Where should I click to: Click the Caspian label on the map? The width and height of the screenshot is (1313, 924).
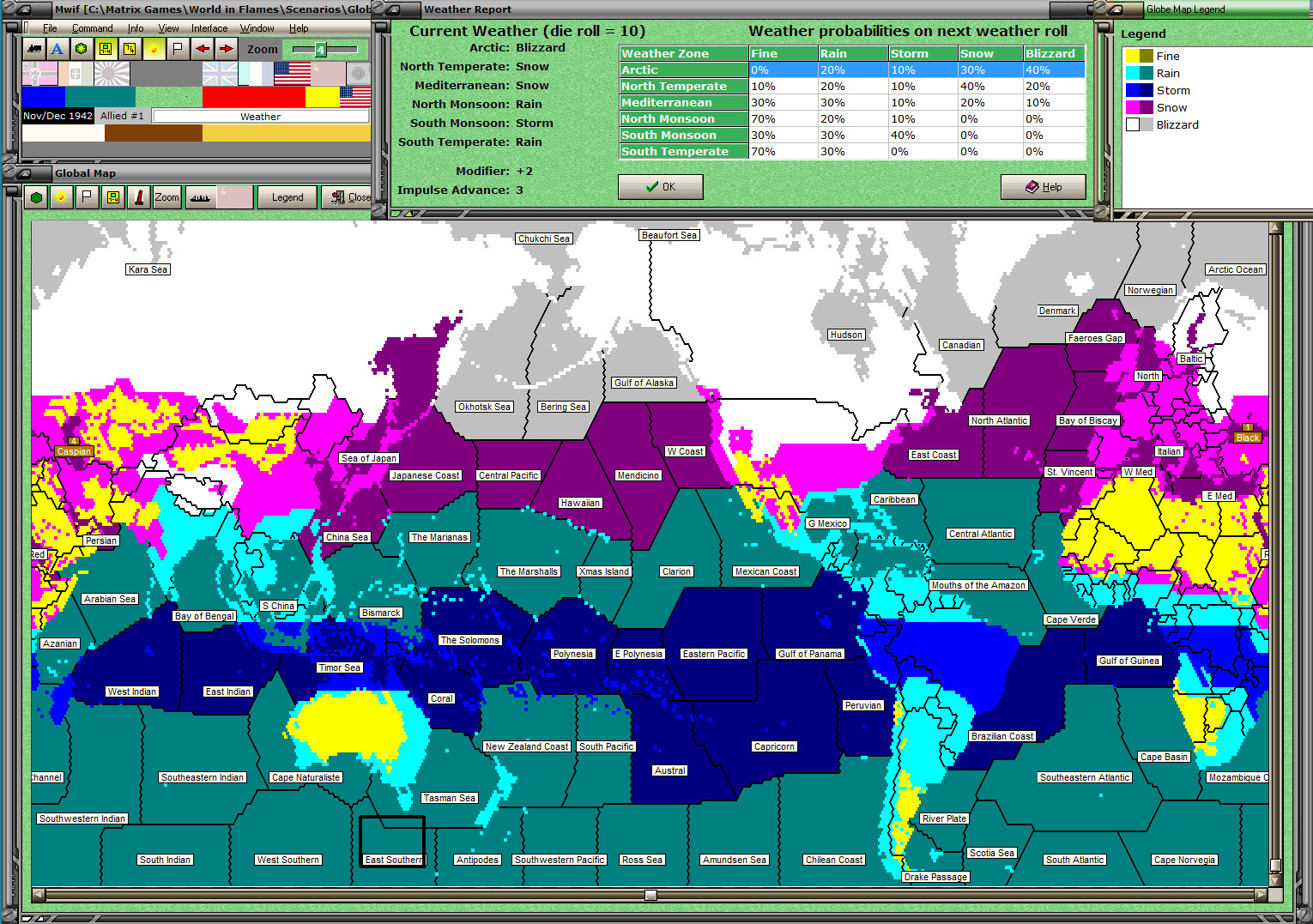(74, 451)
